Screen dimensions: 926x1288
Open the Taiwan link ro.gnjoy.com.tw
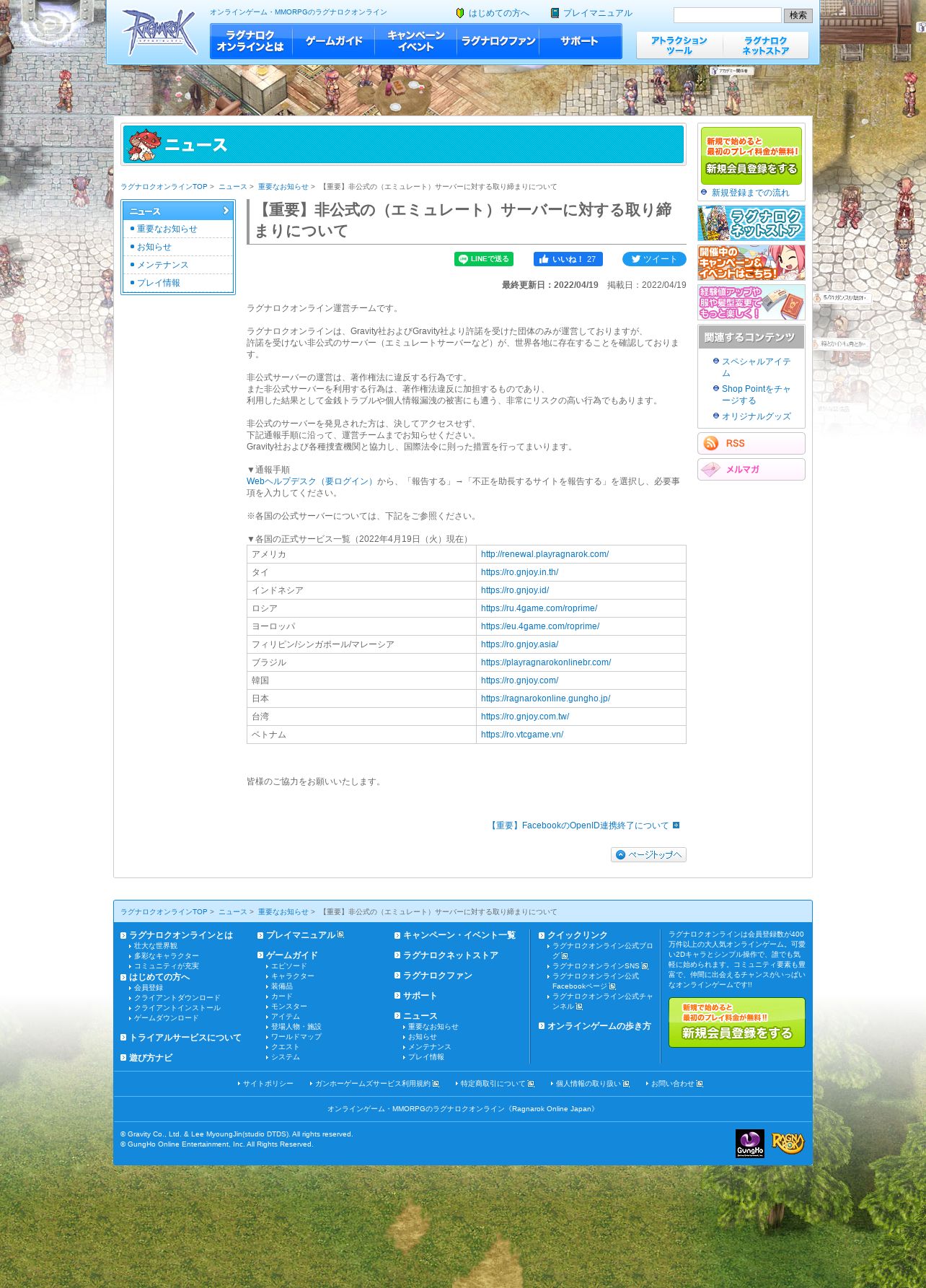[x=525, y=717]
